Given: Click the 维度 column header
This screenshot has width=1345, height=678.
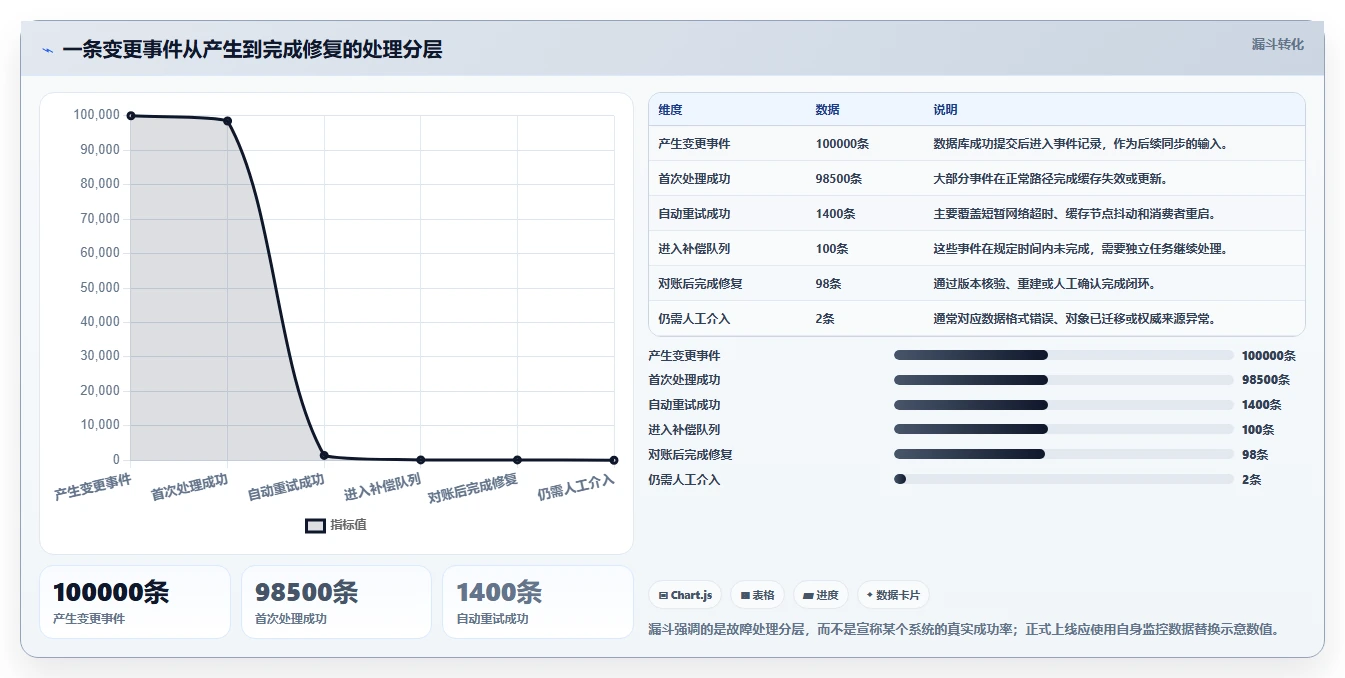Looking at the screenshot, I should (670, 109).
